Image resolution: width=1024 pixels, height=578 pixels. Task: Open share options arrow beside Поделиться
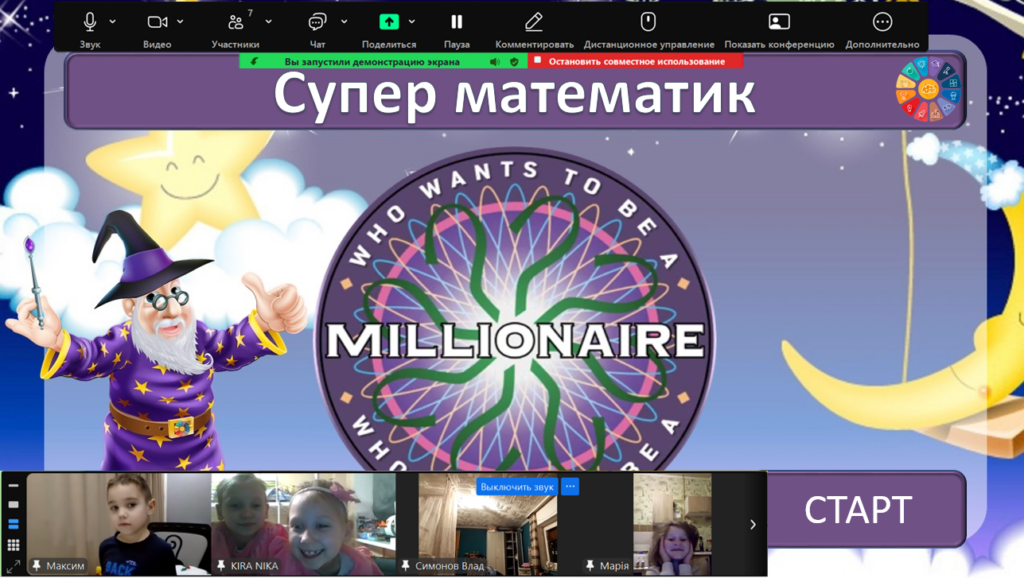click(411, 22)
